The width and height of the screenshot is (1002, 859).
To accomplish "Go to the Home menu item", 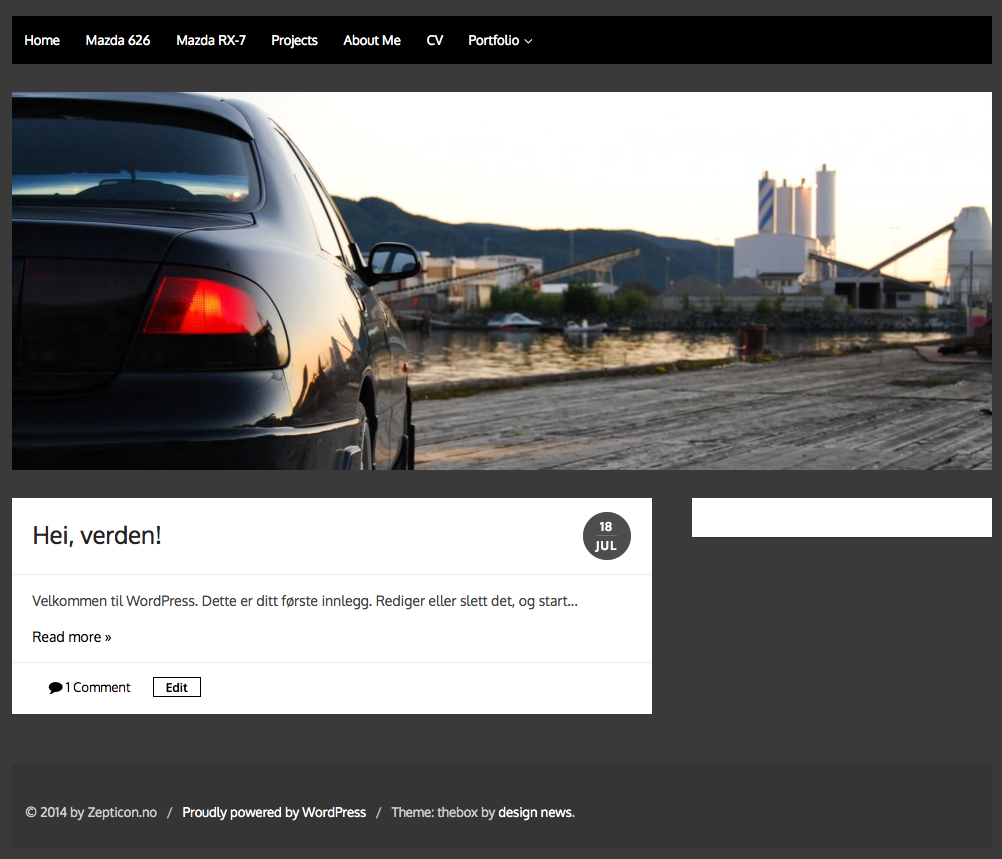I will pyautogui.click(x=42, y=40).
